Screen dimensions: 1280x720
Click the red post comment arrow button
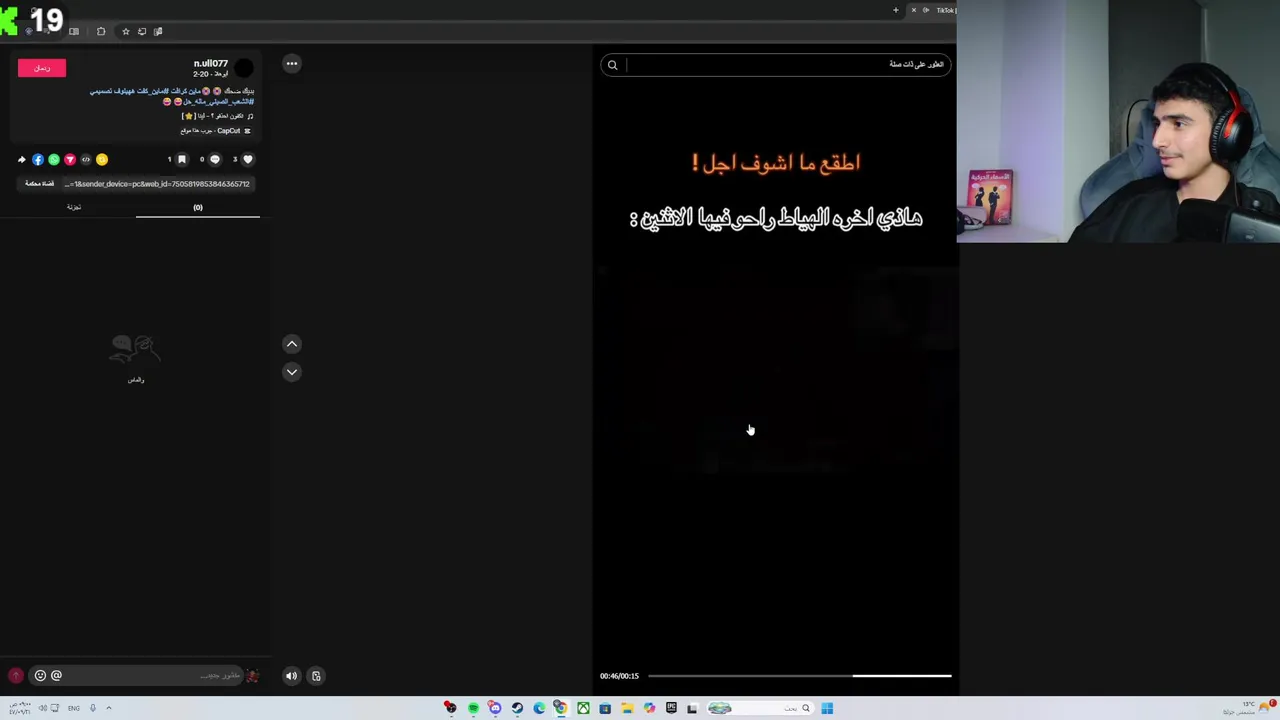pos(15,676)
